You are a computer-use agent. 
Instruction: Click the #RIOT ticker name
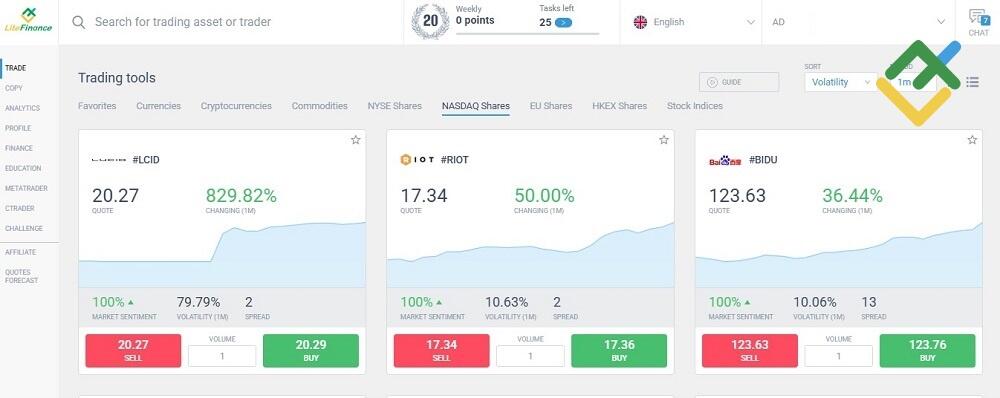(455, 160)
